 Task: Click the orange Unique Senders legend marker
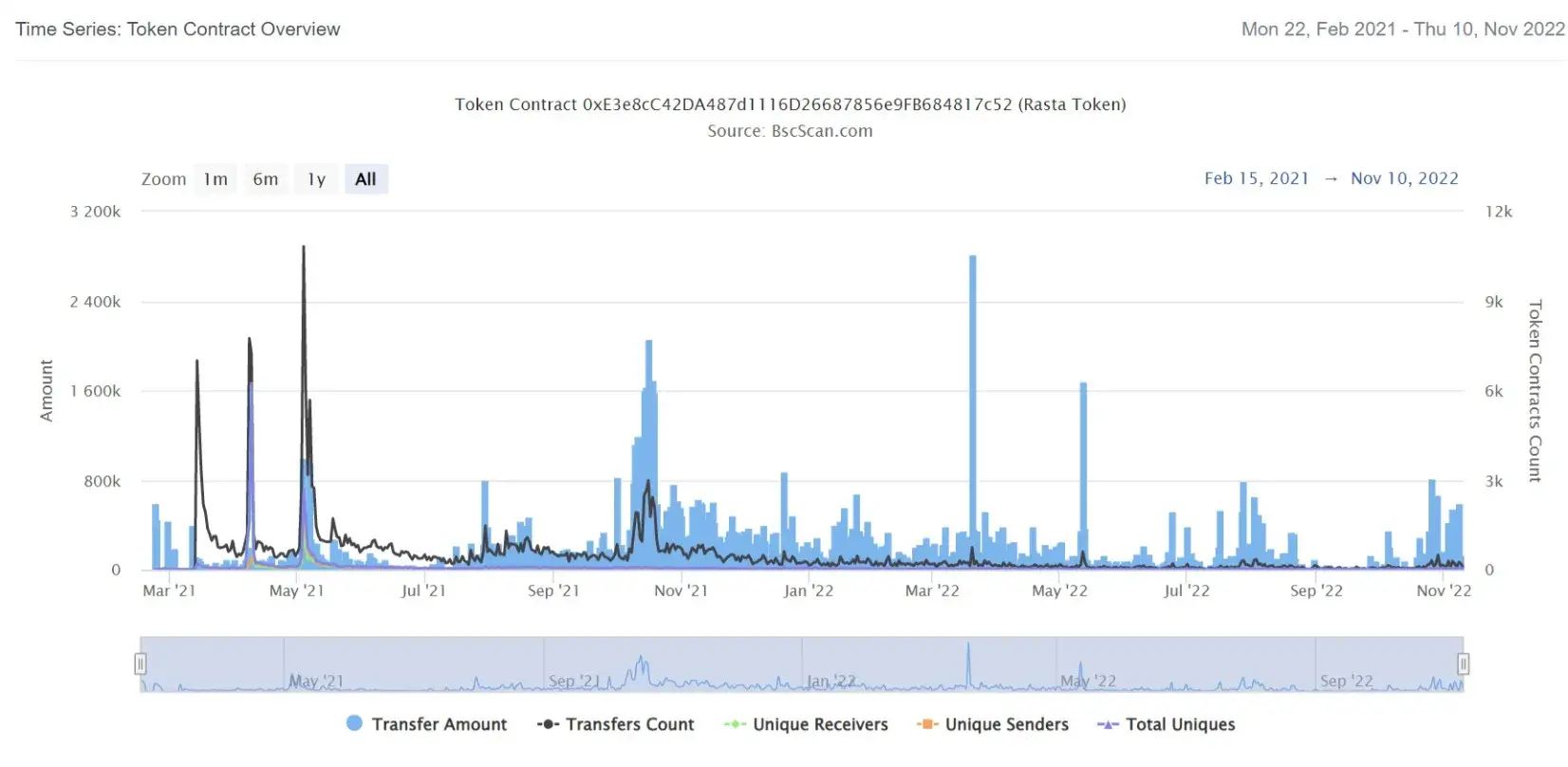(x=927, y=724)
